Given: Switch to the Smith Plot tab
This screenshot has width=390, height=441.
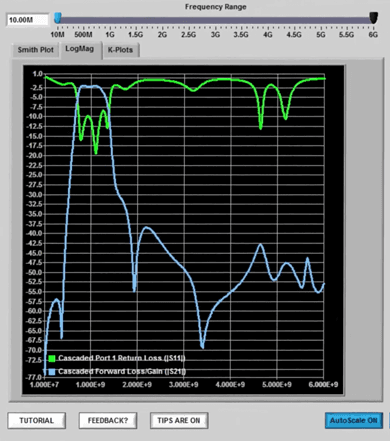Looking at the screenshot, I should [35, 50].
